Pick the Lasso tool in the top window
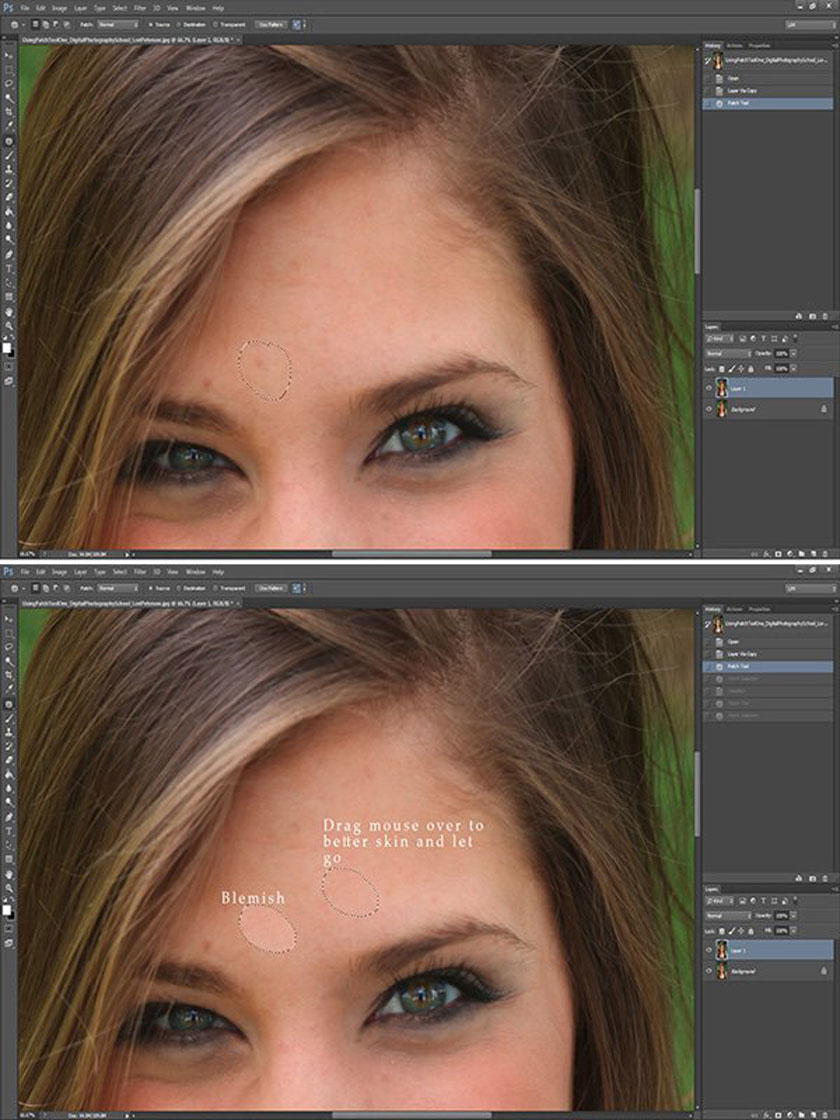The image size is (840, 1120). [x=9, y=83]
